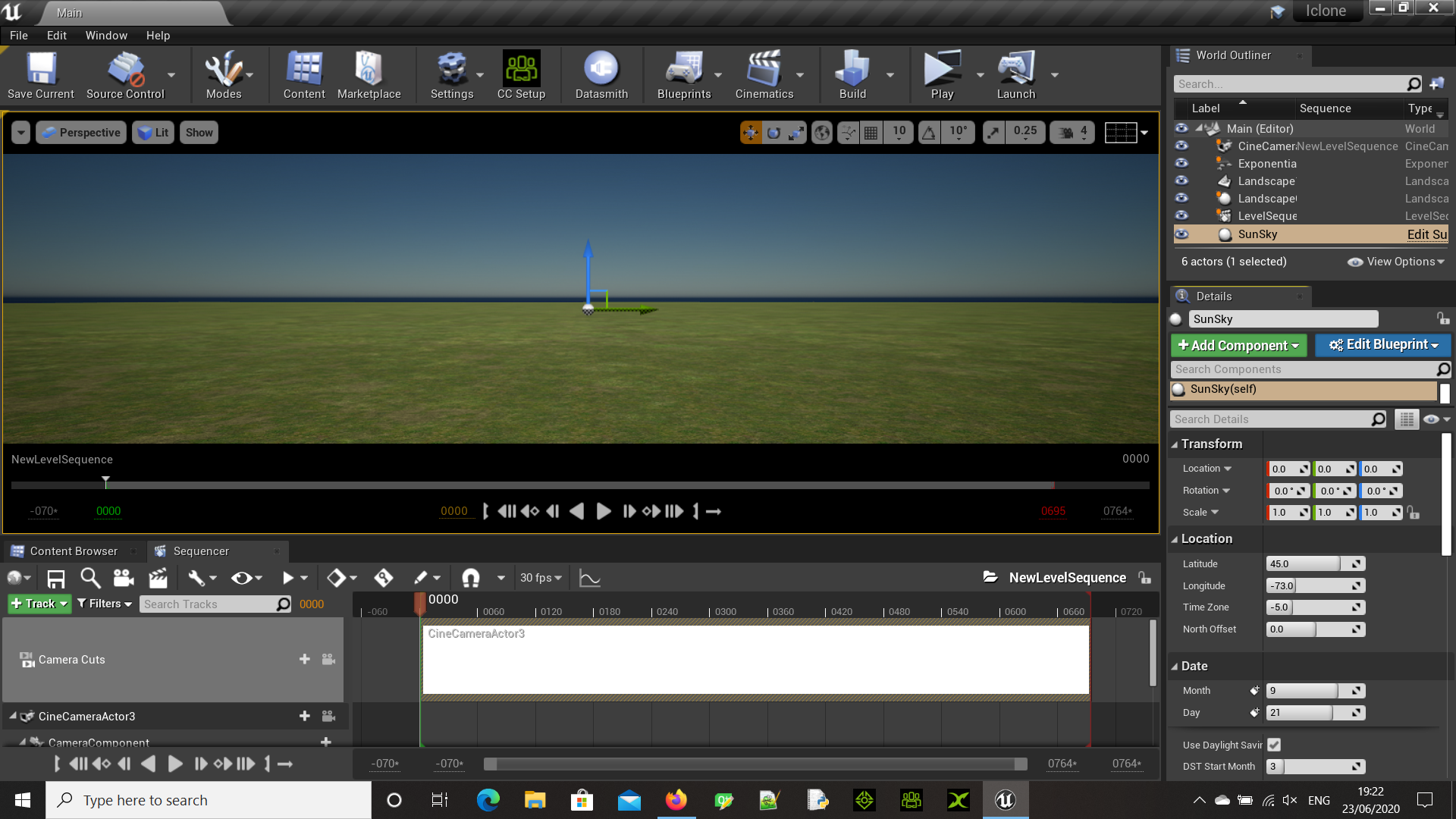Click the Edit Blueprint button
1456x819 pixels.
coord(1383,345)
